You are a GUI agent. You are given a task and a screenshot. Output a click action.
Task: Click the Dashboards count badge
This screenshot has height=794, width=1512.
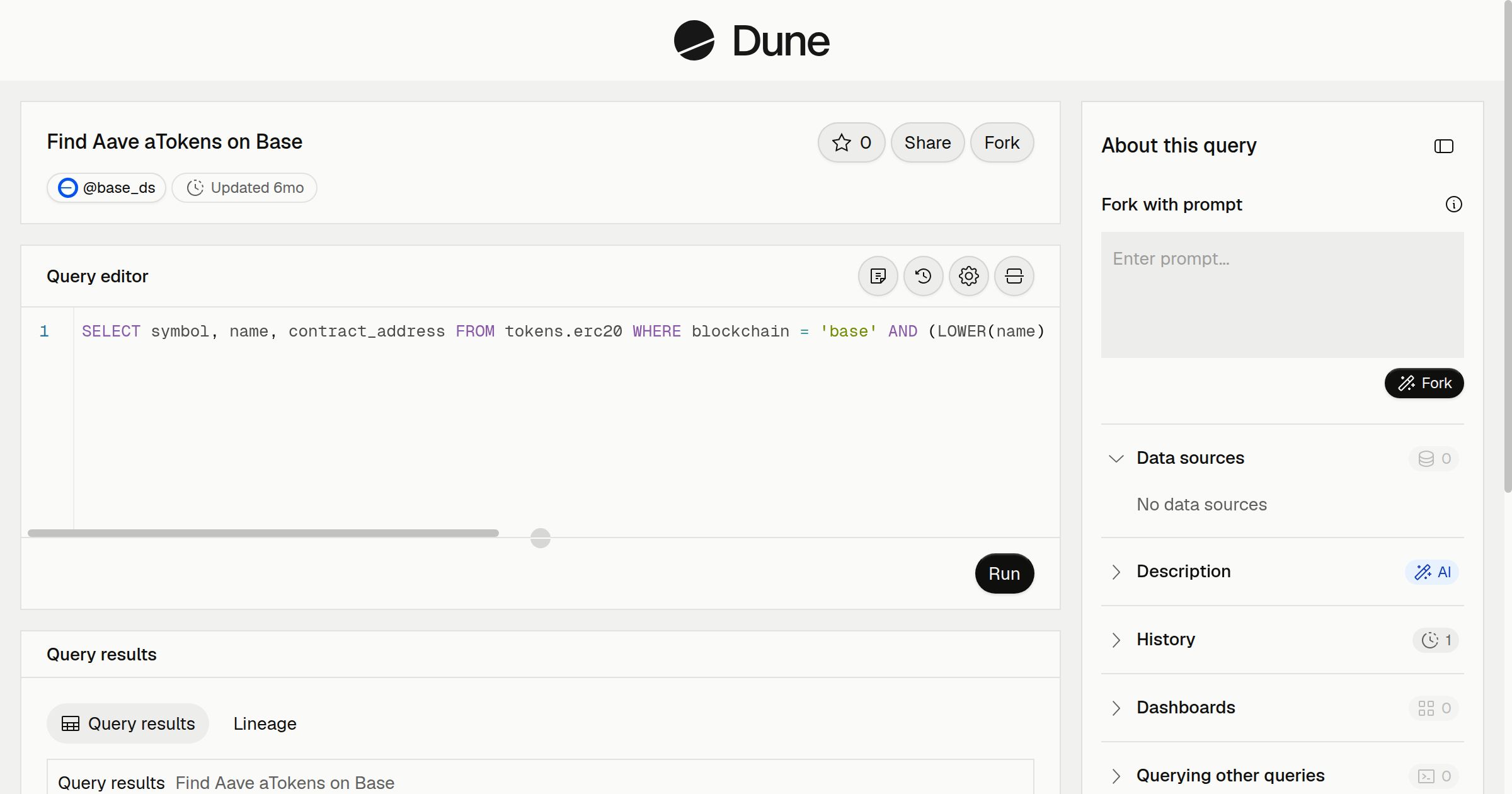coord(1434,708)
